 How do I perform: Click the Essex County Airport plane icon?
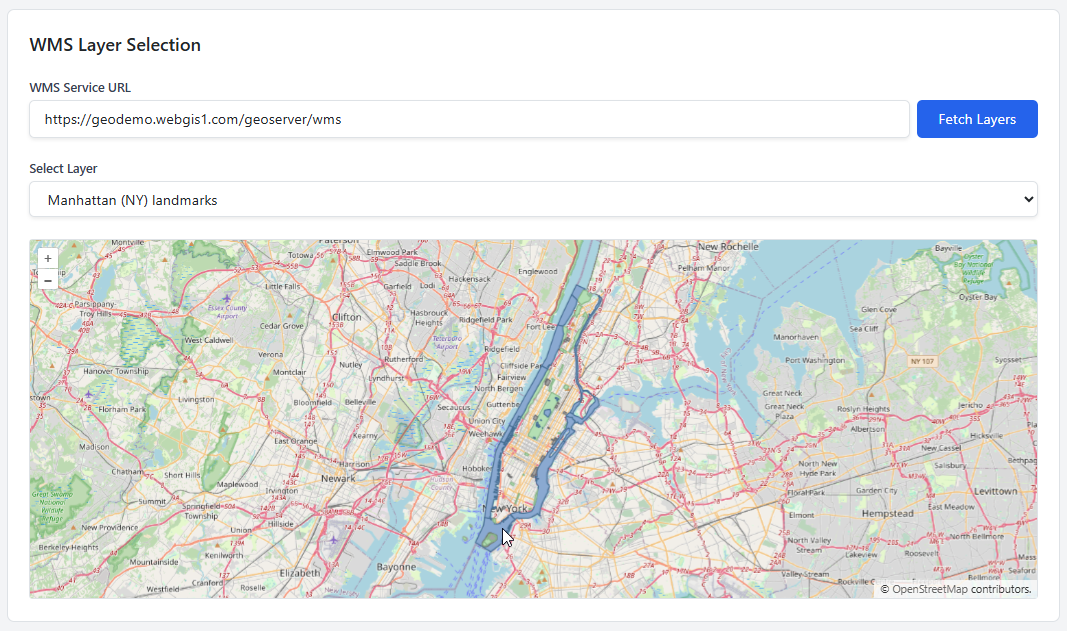click(227, 298)
